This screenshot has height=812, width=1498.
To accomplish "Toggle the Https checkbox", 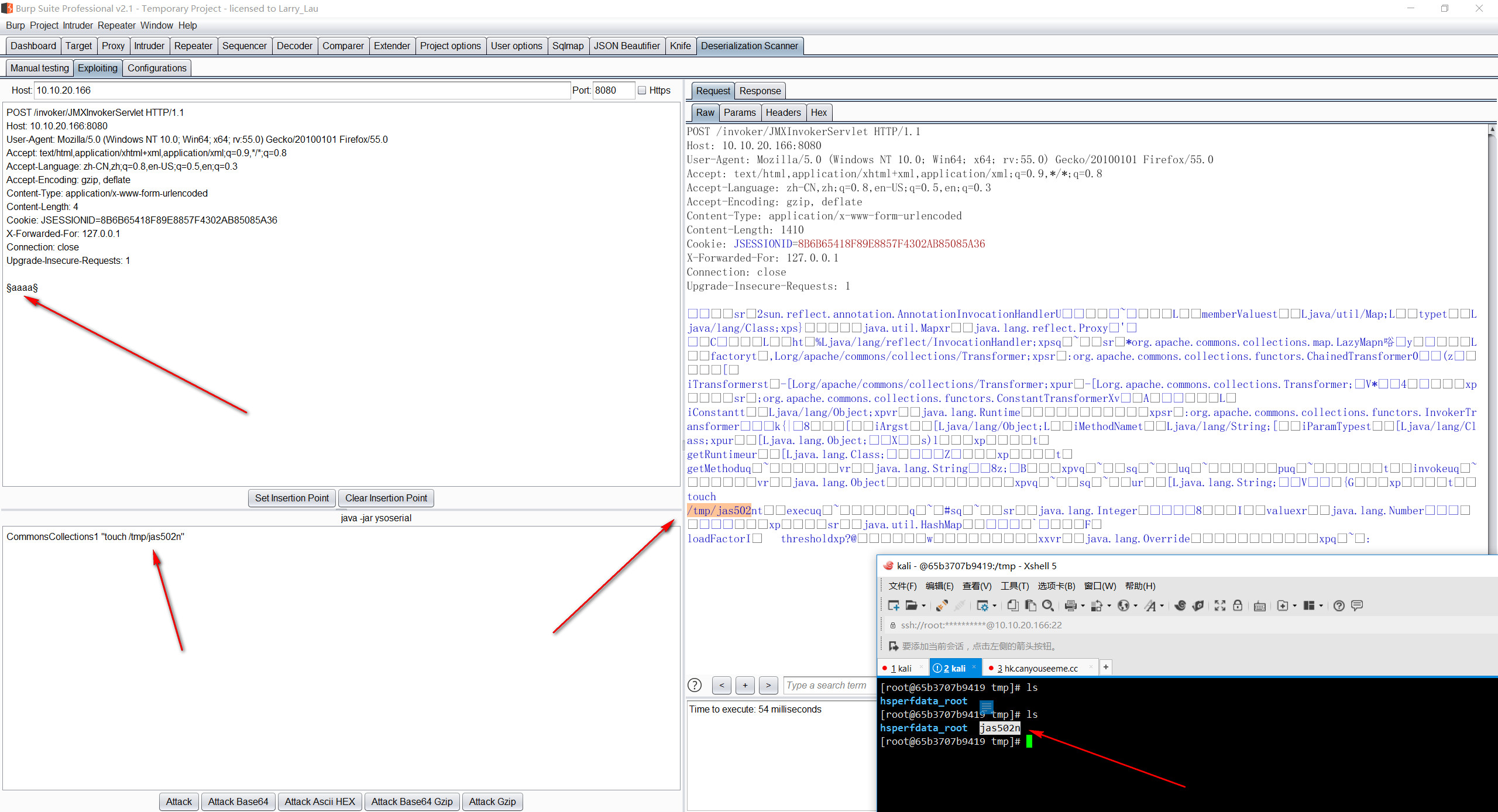I will 642,90.
